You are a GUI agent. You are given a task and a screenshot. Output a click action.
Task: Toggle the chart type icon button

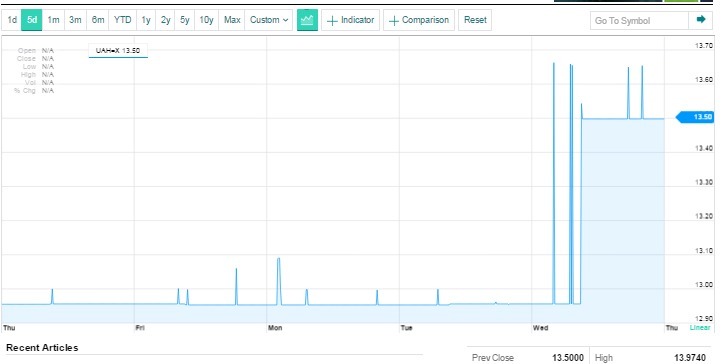[x=307, y=20]
